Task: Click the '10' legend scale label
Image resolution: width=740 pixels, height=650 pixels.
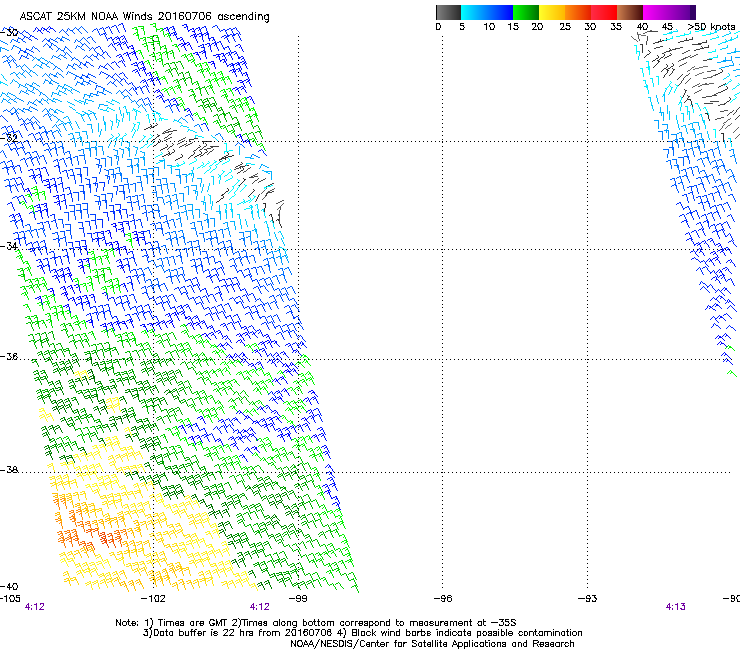Action: point(489,27)
